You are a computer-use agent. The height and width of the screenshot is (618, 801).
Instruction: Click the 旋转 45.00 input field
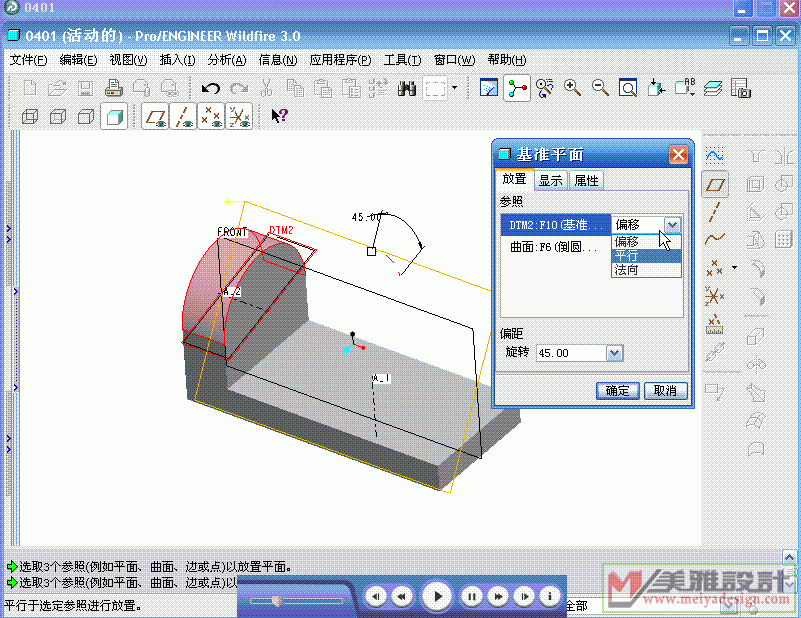(571, 353)
